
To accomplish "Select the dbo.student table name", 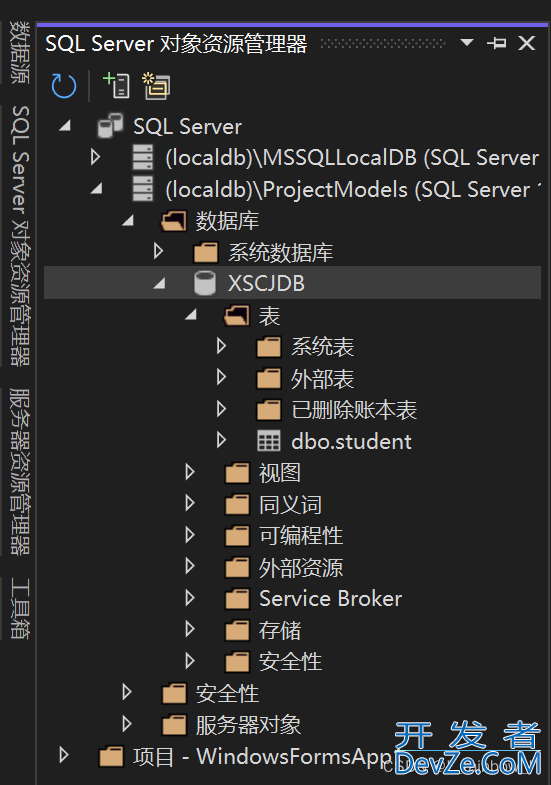I will pos(351,442).
